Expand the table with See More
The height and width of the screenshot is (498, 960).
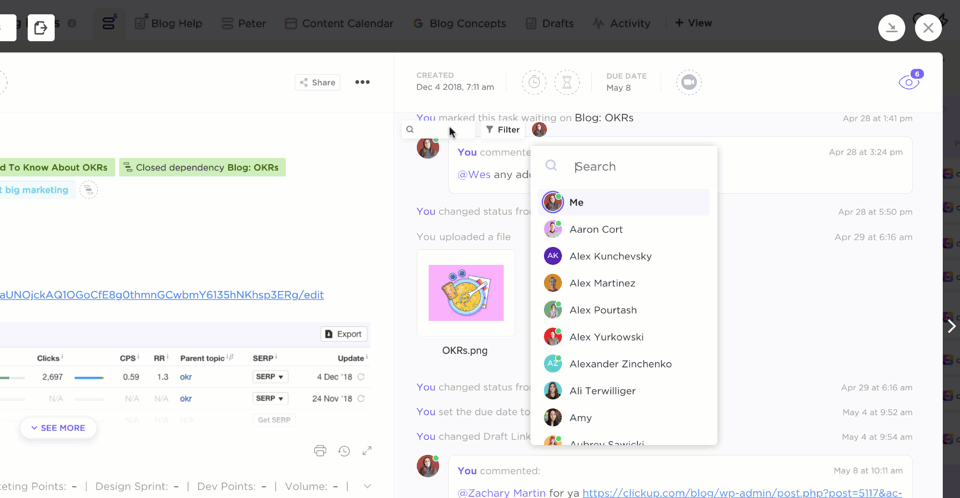coord(58,428)
